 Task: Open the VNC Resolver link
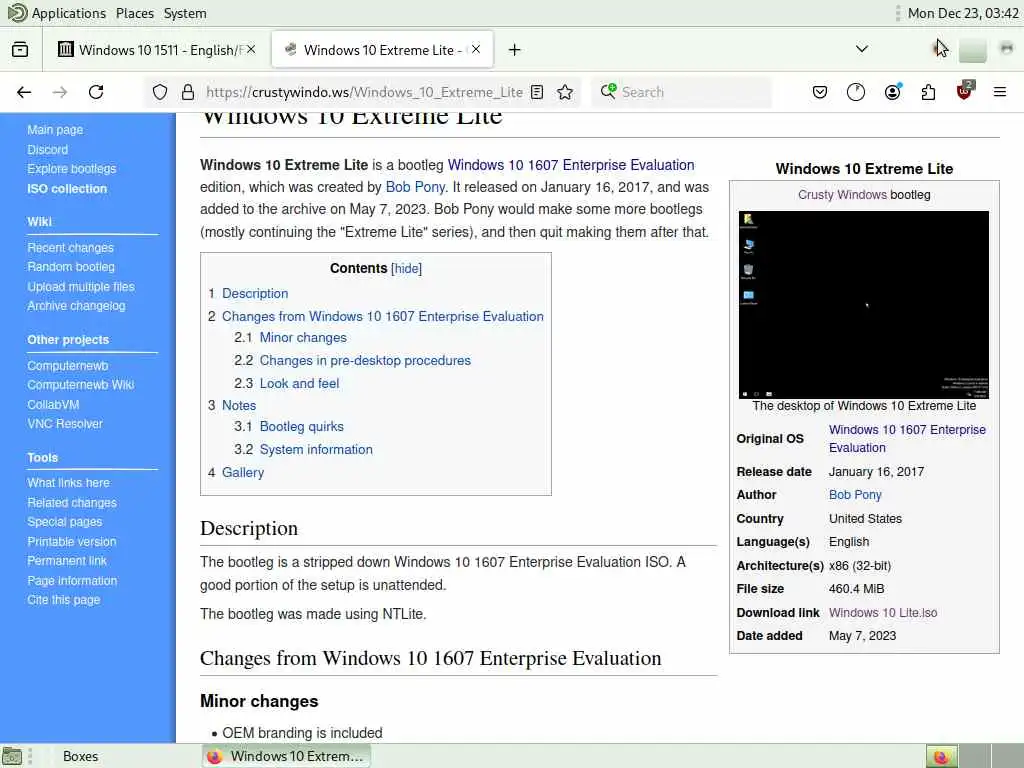(65, 424)
